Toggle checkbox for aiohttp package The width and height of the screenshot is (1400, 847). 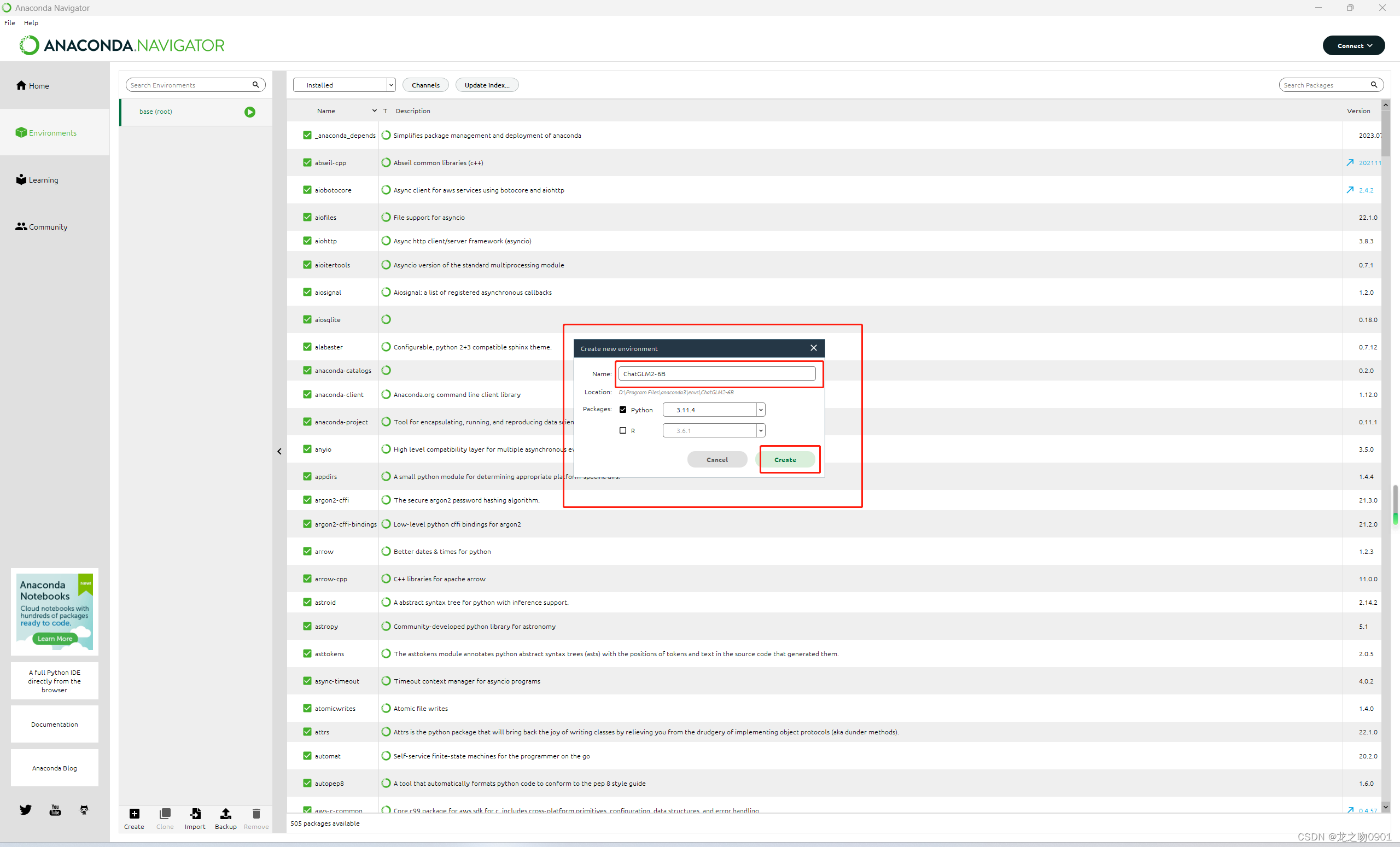click(307, 241)
